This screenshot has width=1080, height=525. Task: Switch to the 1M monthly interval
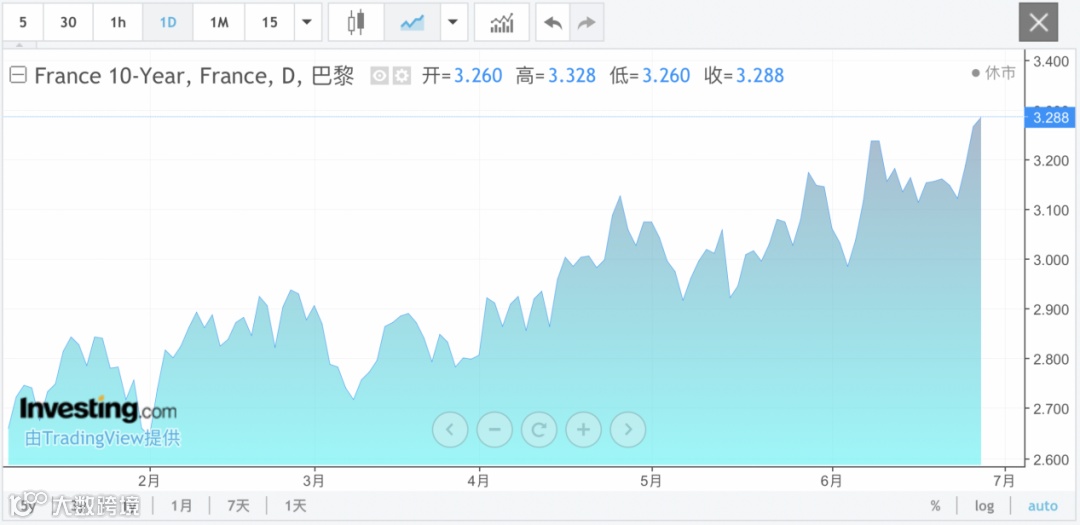[x=218, y=22]
